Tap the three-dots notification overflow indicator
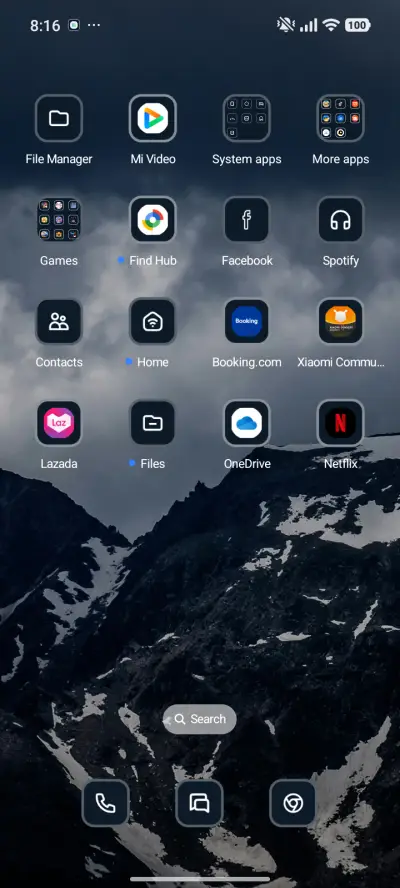The image size is (400, 888). pos(94,25)
